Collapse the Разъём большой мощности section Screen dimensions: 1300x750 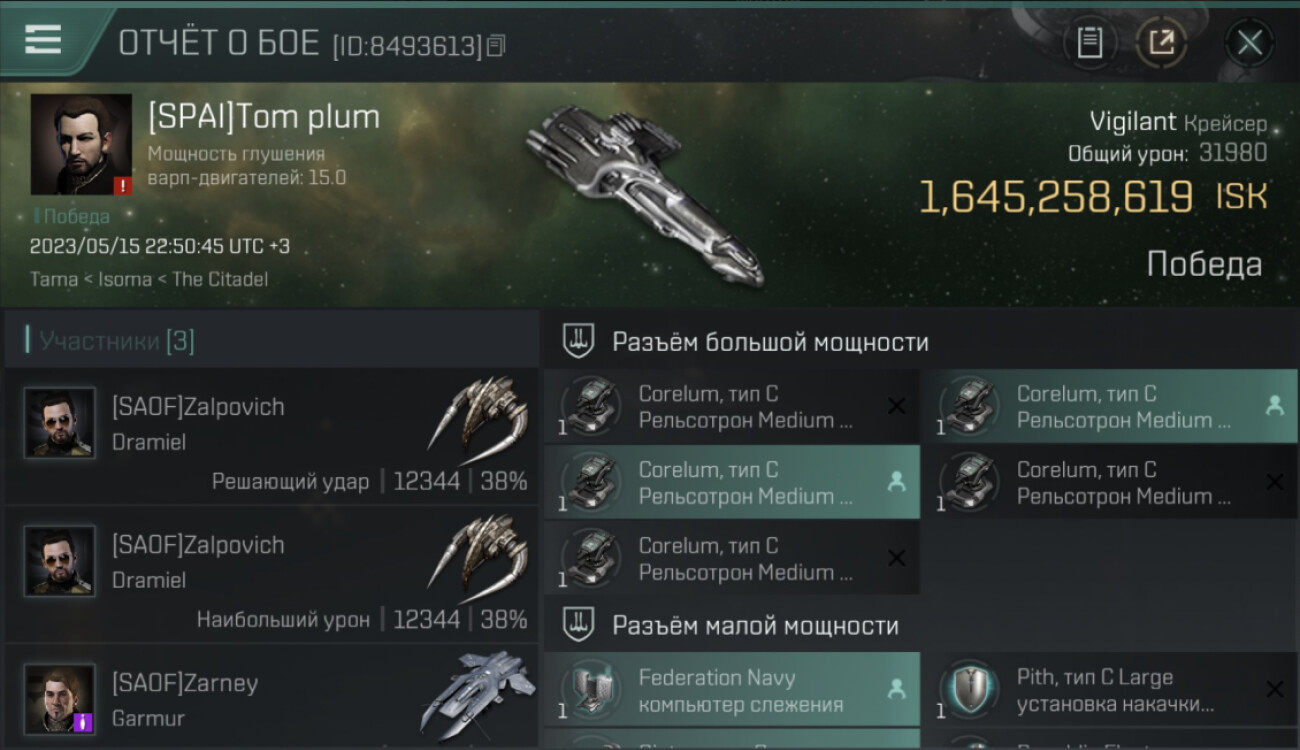point(771,342)
